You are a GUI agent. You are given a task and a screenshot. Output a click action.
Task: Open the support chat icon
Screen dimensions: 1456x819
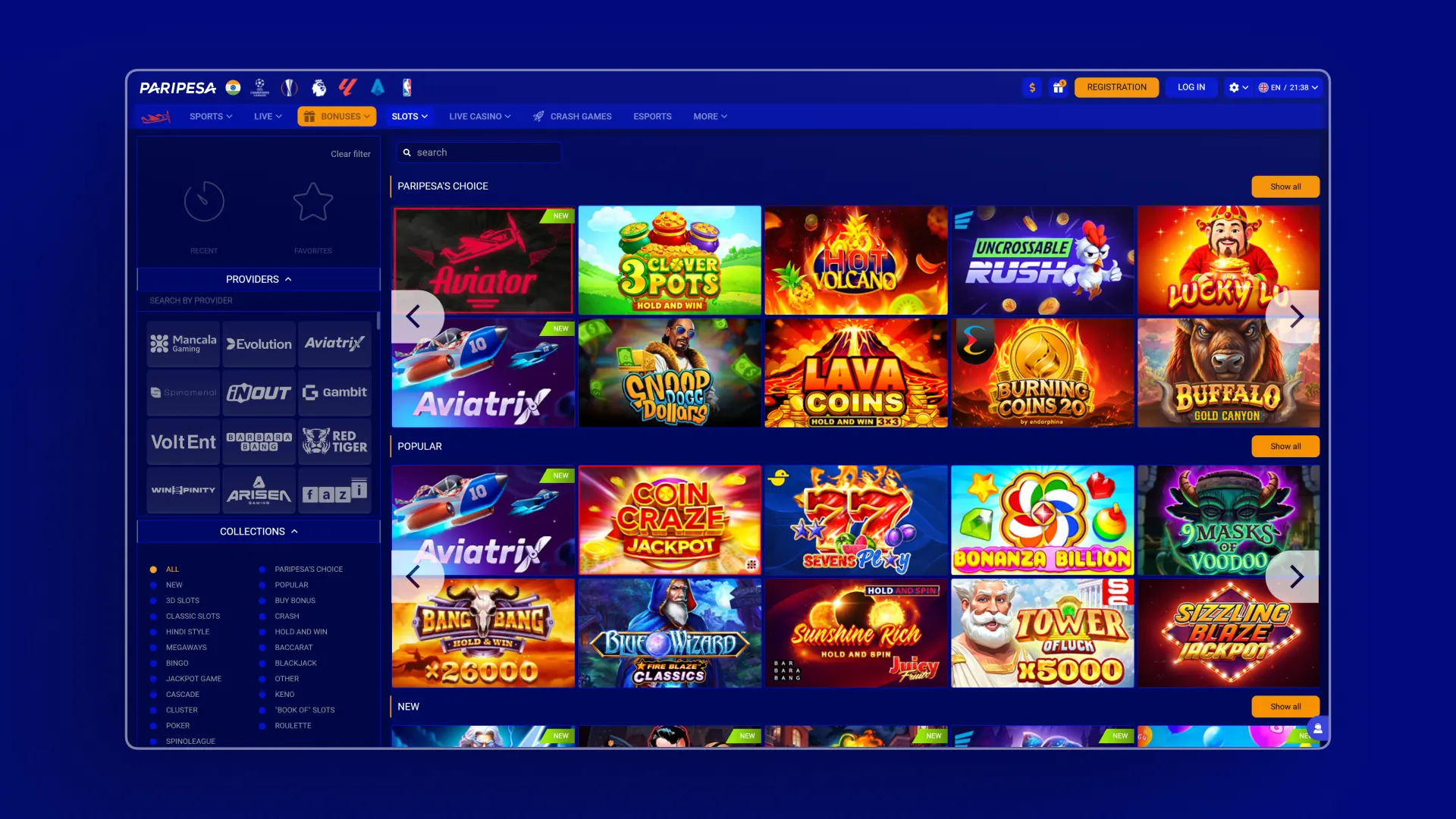[1318, 729]
